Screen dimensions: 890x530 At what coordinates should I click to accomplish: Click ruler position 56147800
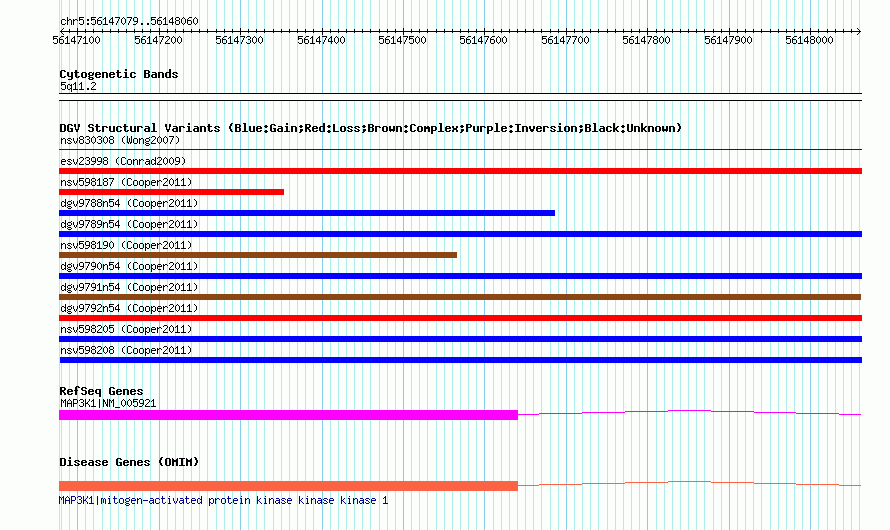[x=646, y=40]
